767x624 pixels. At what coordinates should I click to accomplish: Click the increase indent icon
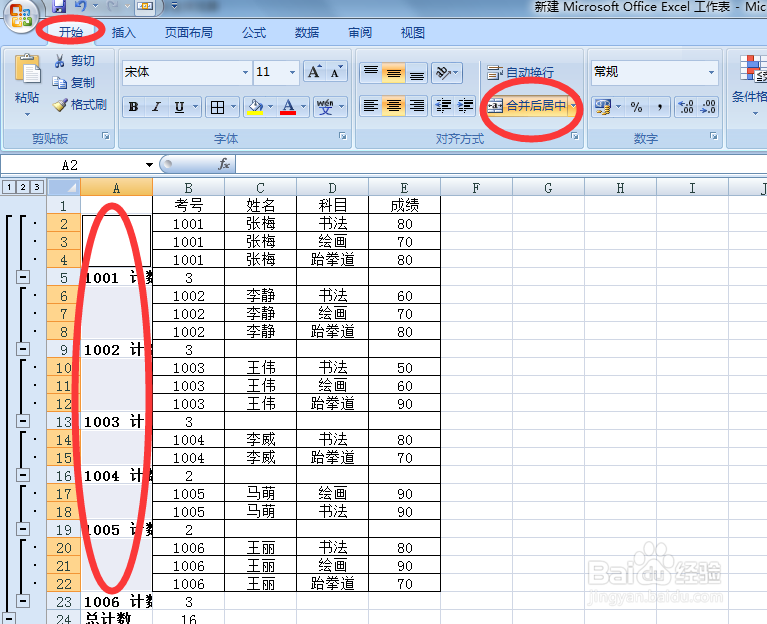click(x=465, y=106)
